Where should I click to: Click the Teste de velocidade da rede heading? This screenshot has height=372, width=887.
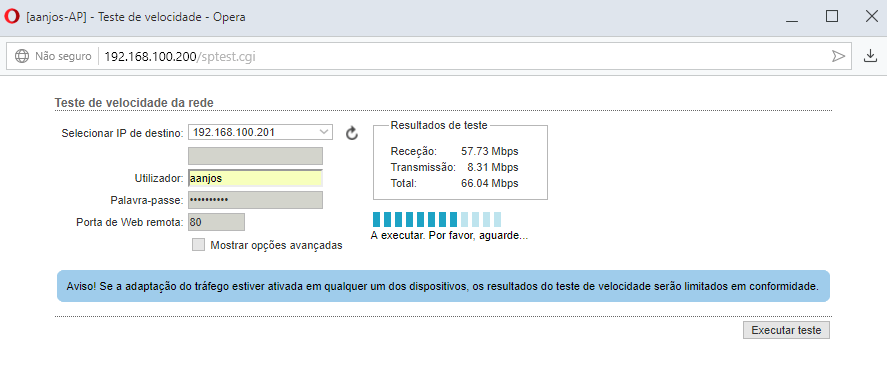pos(134,103)
